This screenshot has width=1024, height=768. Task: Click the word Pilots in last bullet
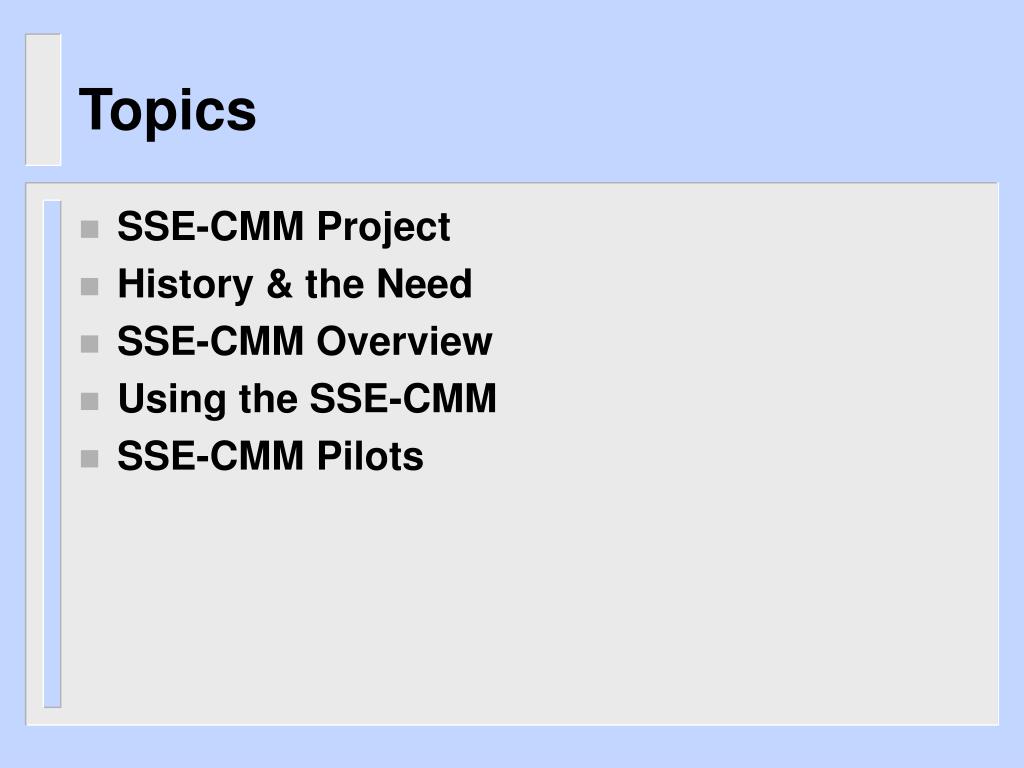coord(370,456)
